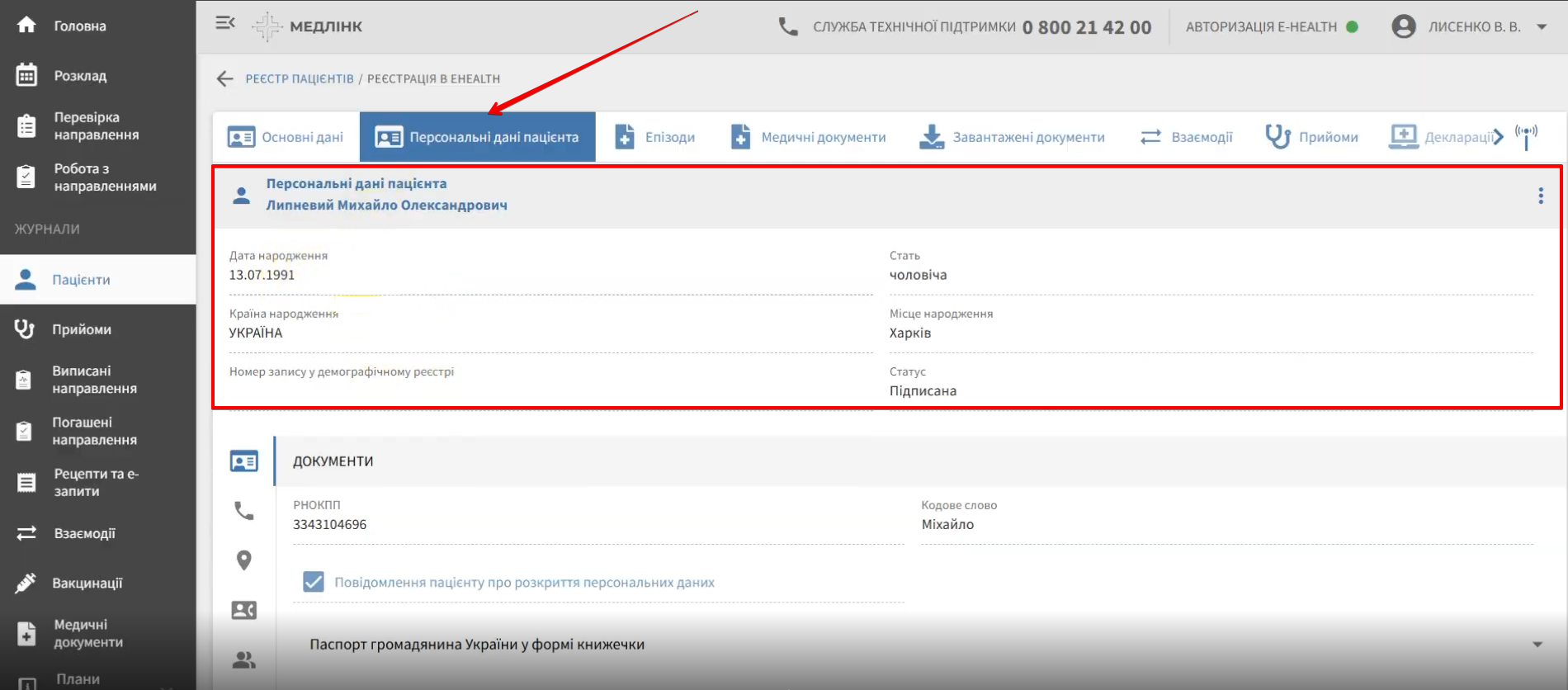Image resolution: width=1568 pixels, height=690 pixels.
Task: Toggle Повідомлення пацієнту про розкриття персональних даних checkbox
Action: tap(314, 582)
